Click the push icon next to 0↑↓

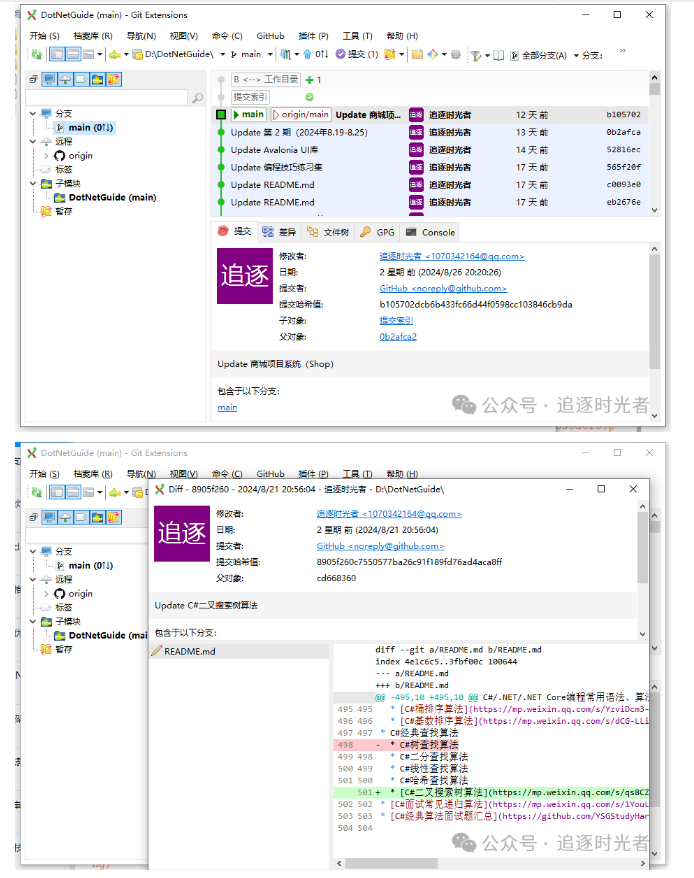tap(307, 54)
